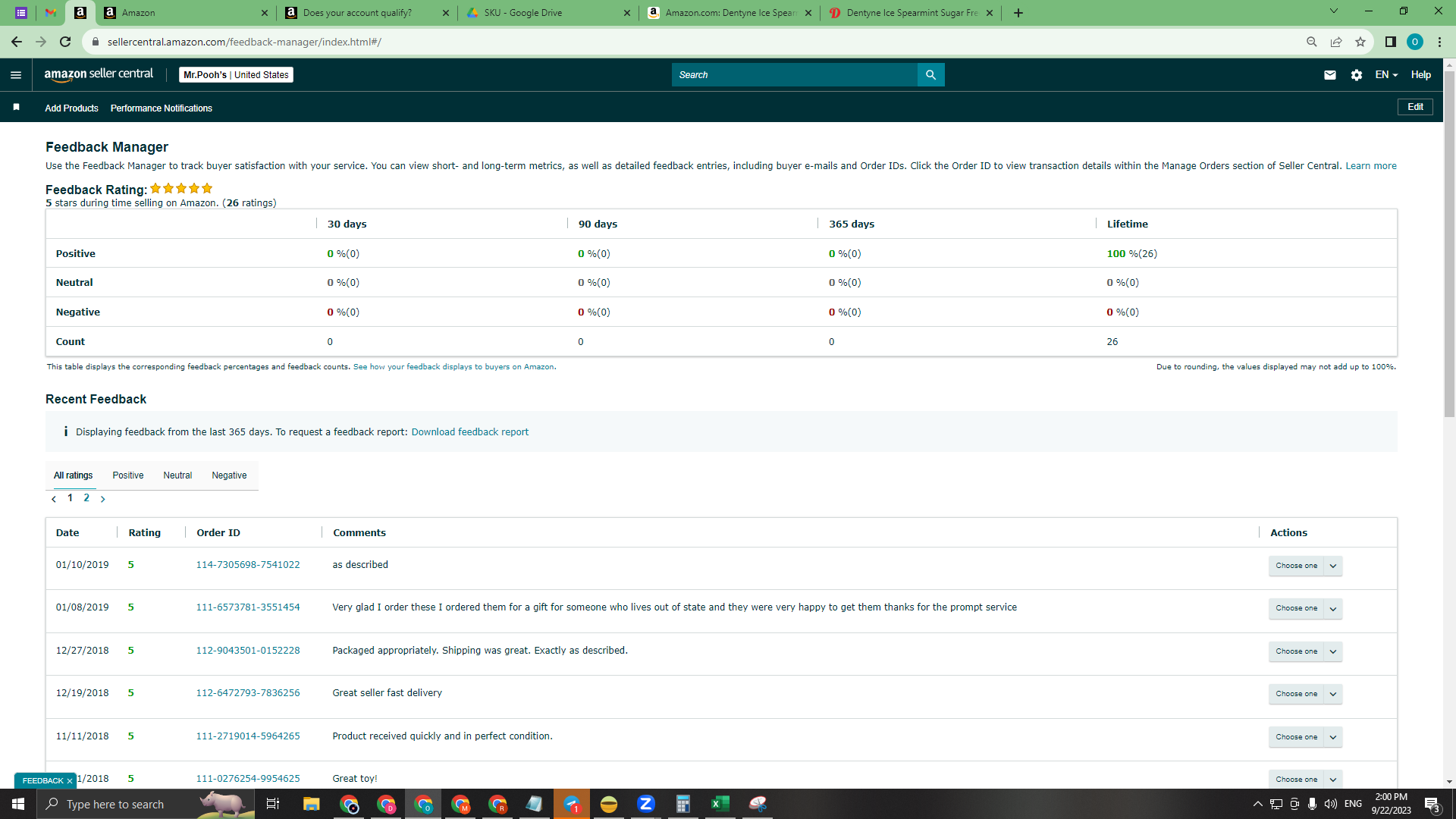This screenshot has height=819, width=1456.
Task: Click Download feedback report link
Action: [470, 432]
